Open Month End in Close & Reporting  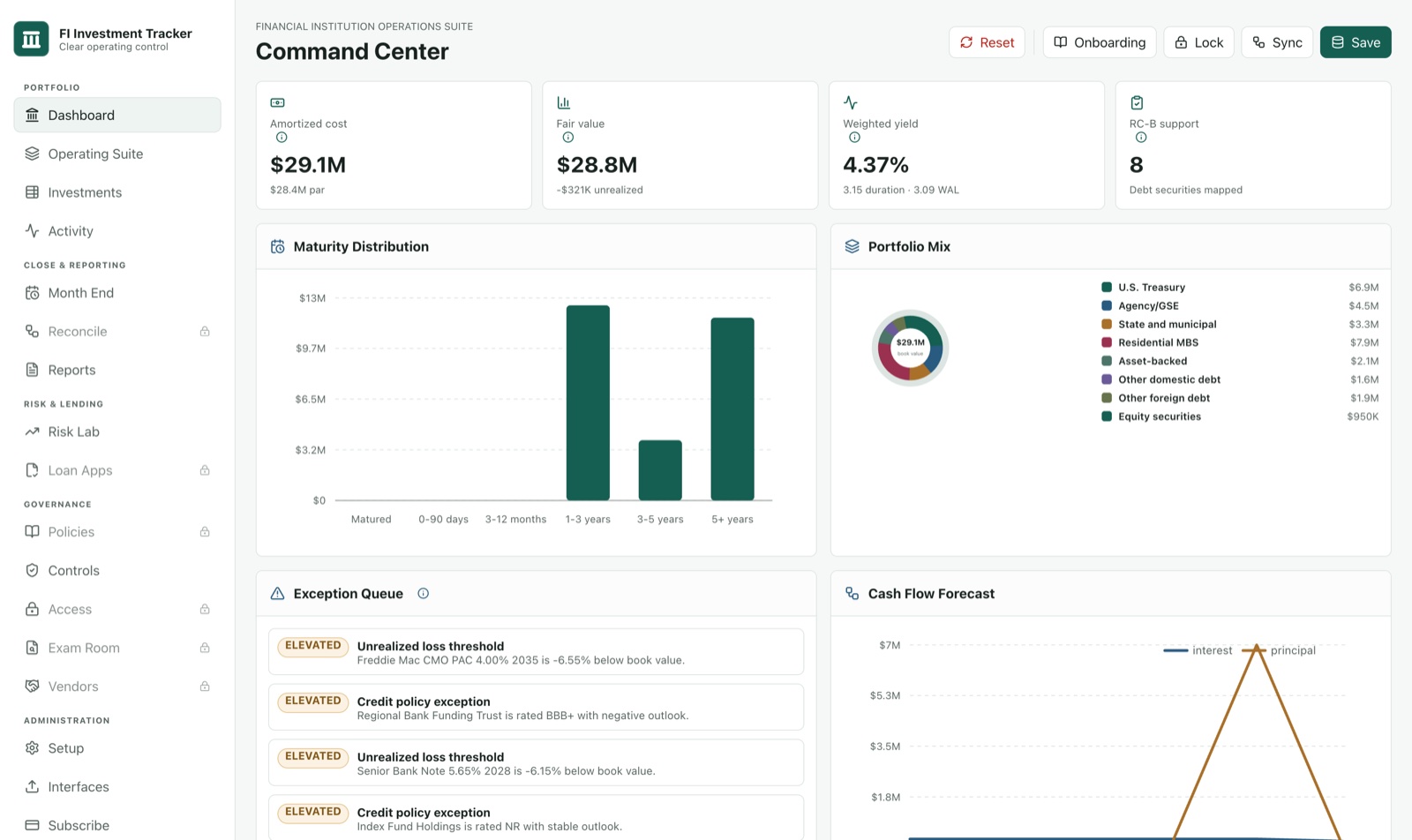click(117, 293)
